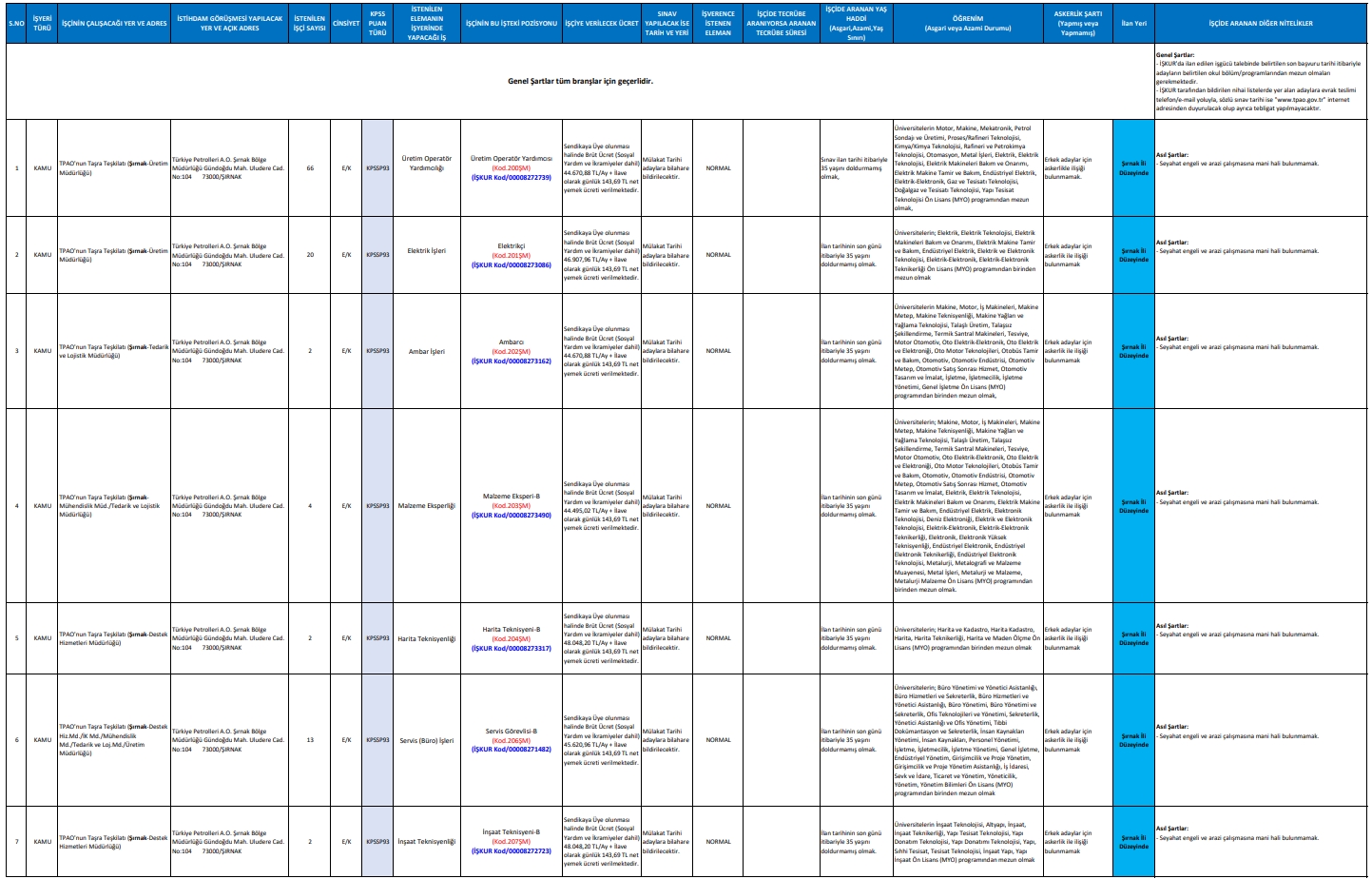Click the 'Genel Şartlar tüm branşlar' banner text
The image size is (1372, 879).
tap(580, 82)
